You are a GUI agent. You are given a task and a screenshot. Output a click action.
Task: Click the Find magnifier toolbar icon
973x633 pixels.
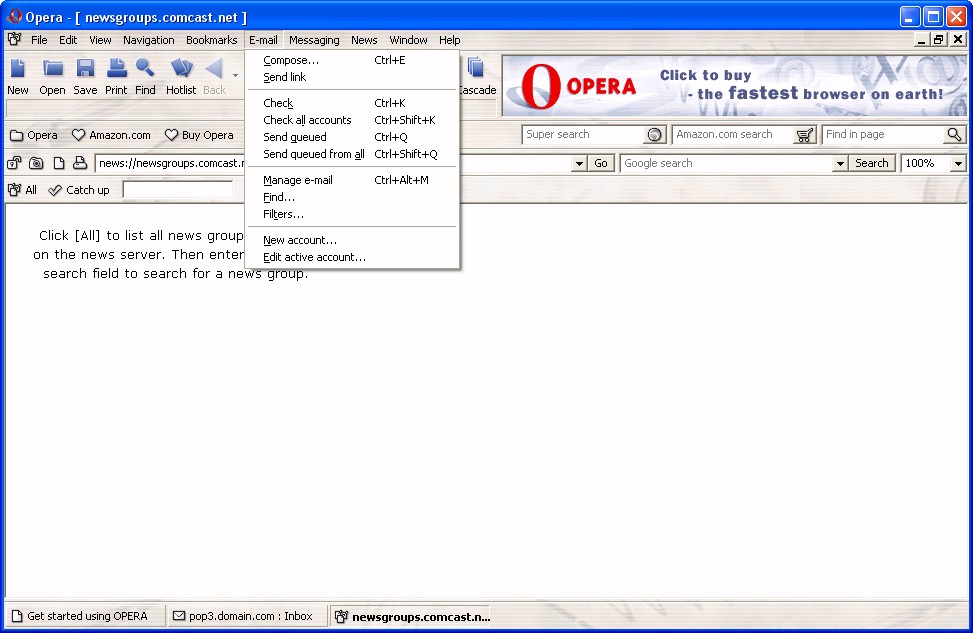tap(146, 69)
